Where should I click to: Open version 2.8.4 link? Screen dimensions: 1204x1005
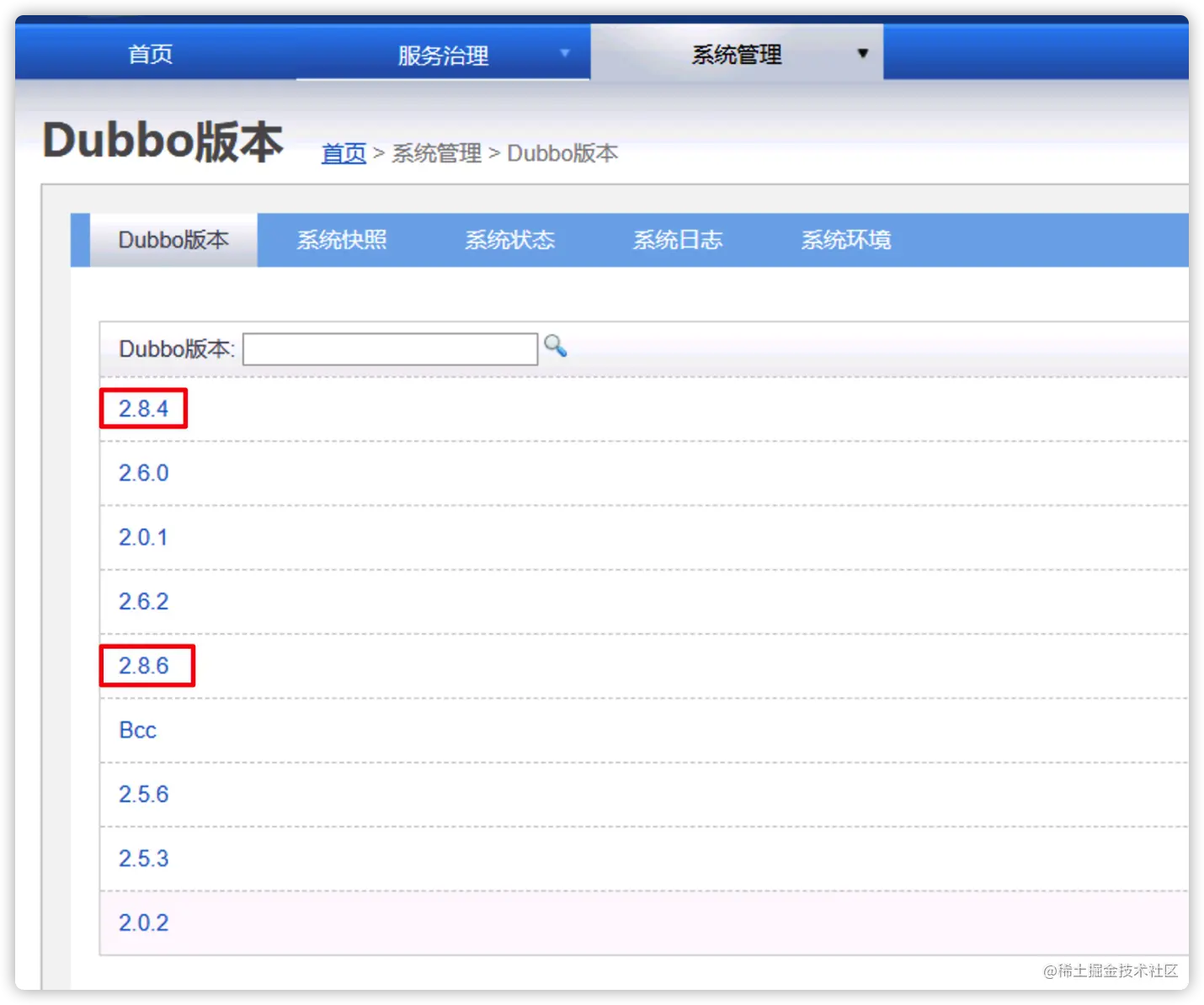pos(143,409)
